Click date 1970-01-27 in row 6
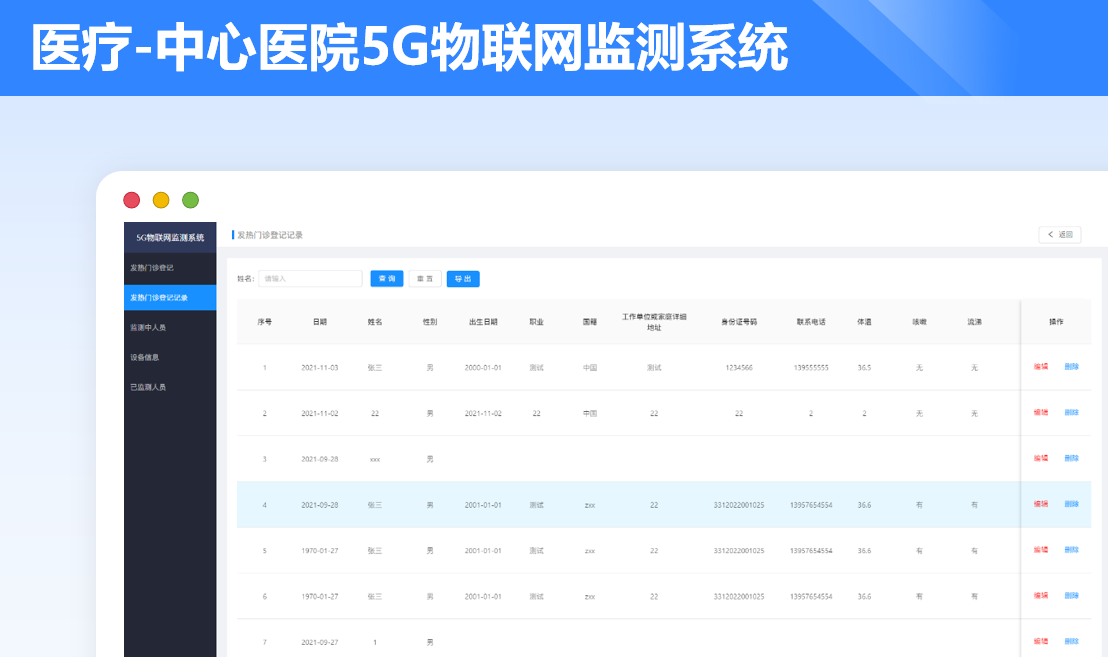This screenshot has width=1108, height=657. (320, 596)
